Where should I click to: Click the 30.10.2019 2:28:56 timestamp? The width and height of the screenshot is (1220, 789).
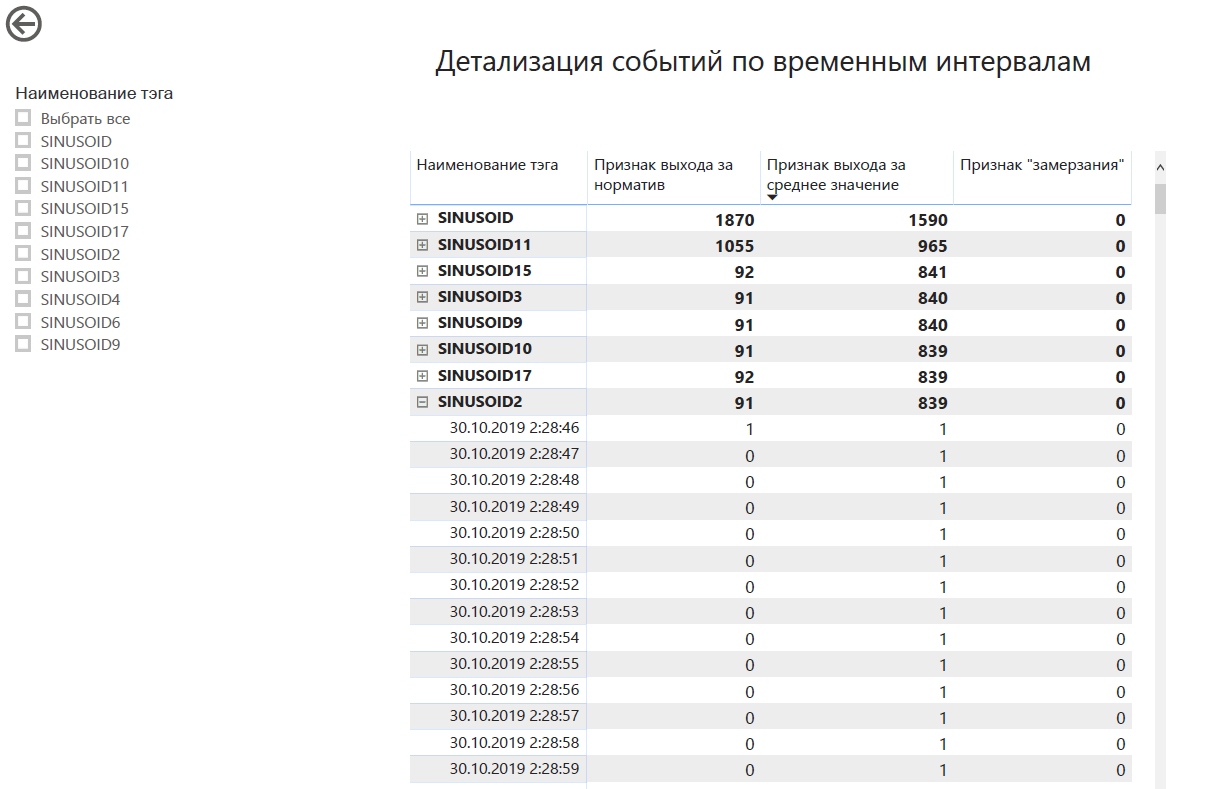pos(514,690)
